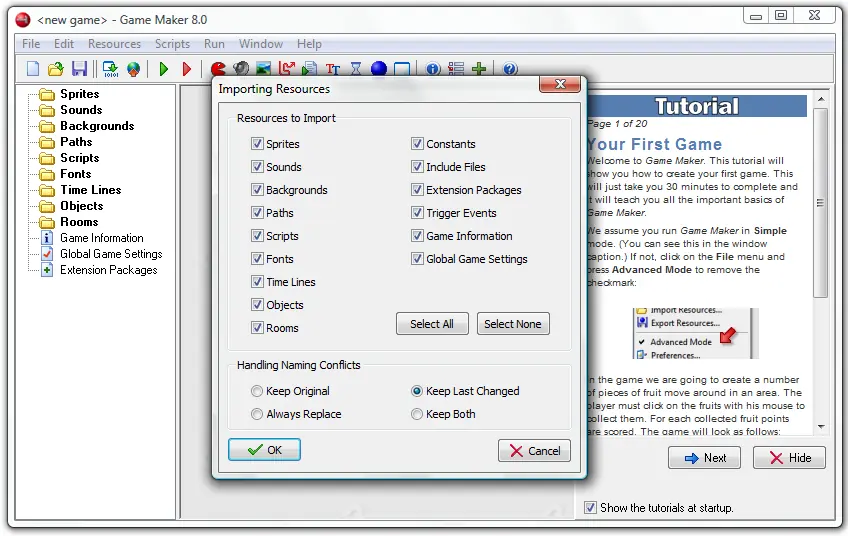Run in debug mode with red arrow

[x=187, y=69]
